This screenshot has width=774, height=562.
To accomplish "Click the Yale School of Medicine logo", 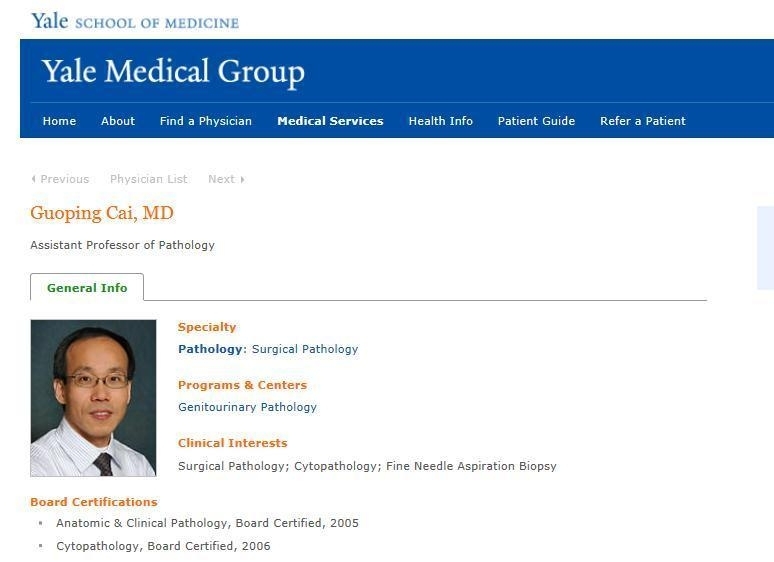I will click(x=135, y=21).
